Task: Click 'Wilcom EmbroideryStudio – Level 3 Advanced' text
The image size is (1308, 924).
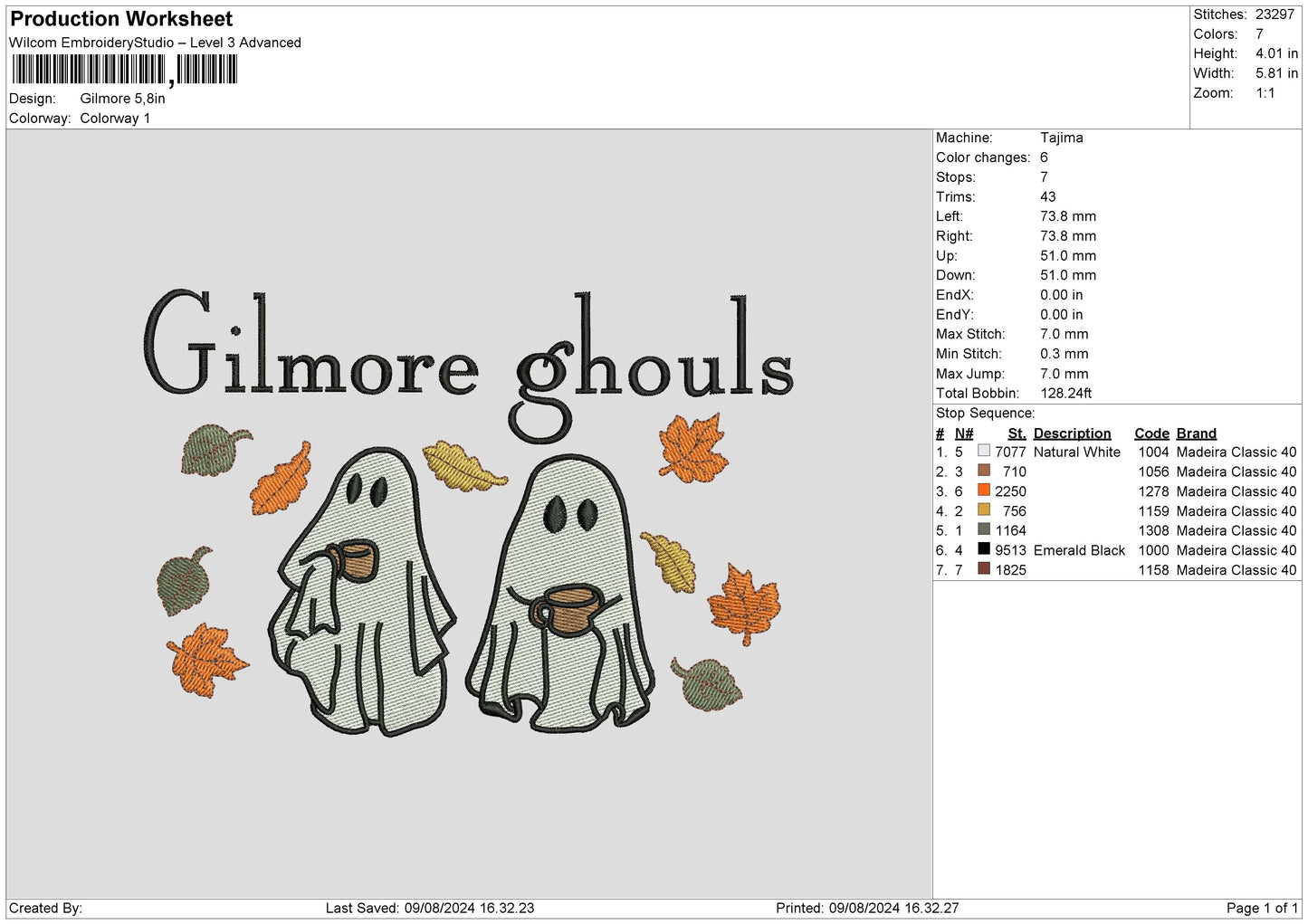Action: click(155, 43)
